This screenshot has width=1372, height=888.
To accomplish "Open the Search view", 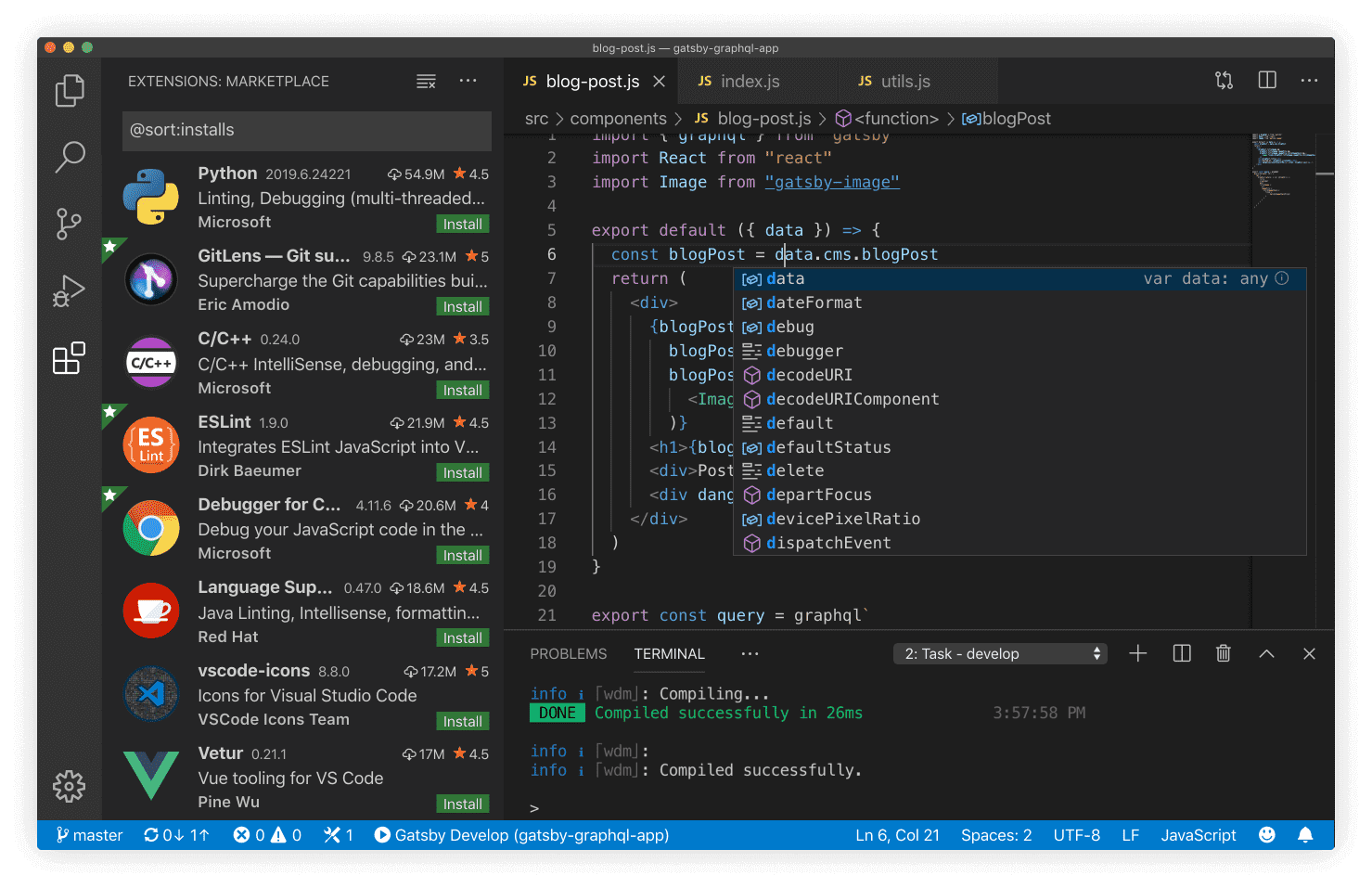I will (70, 158).
